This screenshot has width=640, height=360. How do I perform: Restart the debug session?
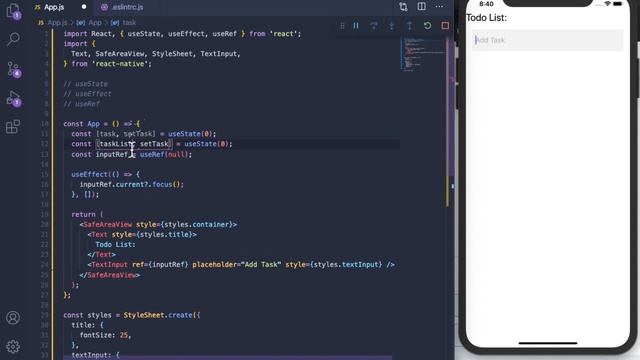427,26
